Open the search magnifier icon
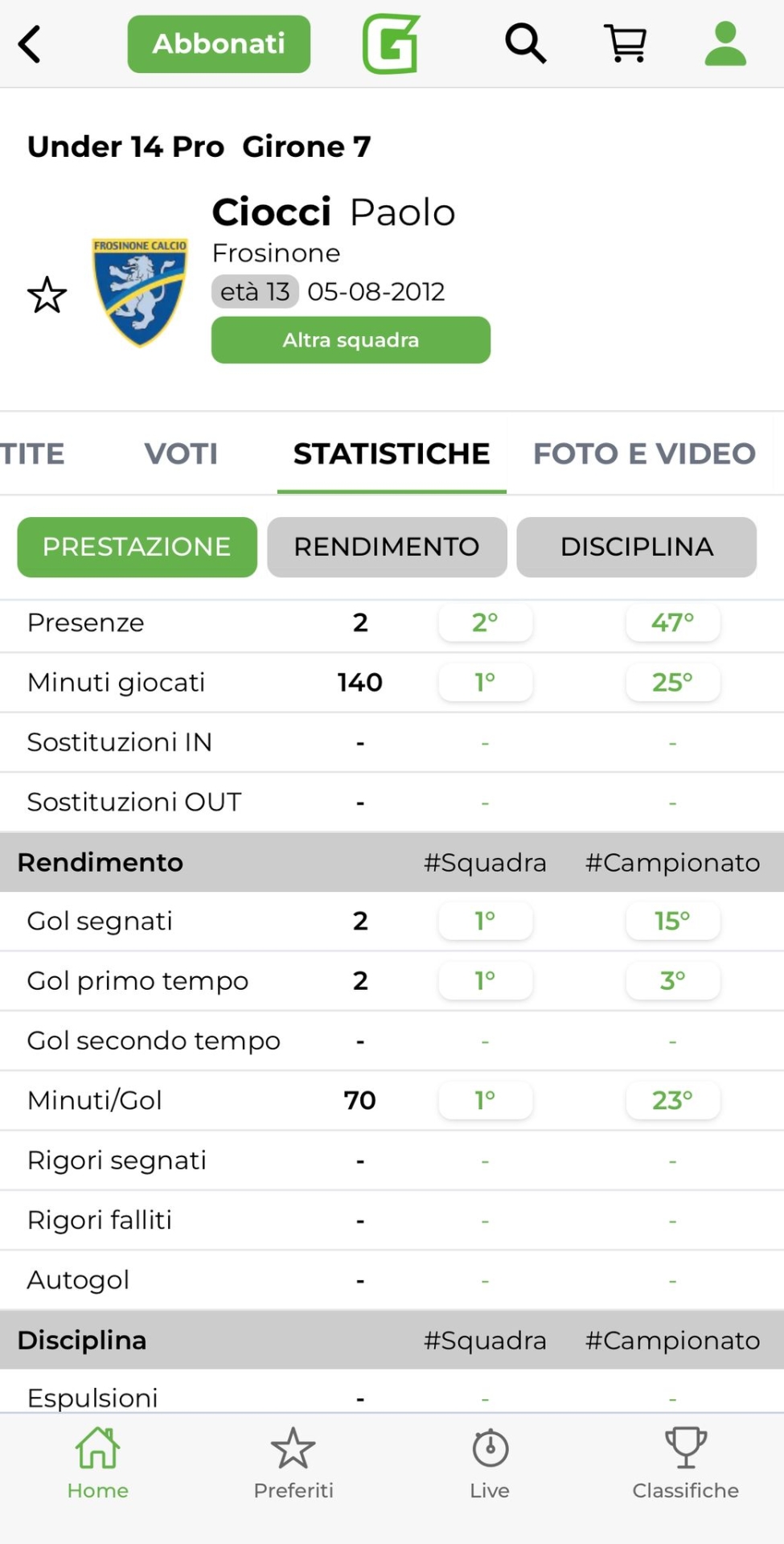 [525, 43]
